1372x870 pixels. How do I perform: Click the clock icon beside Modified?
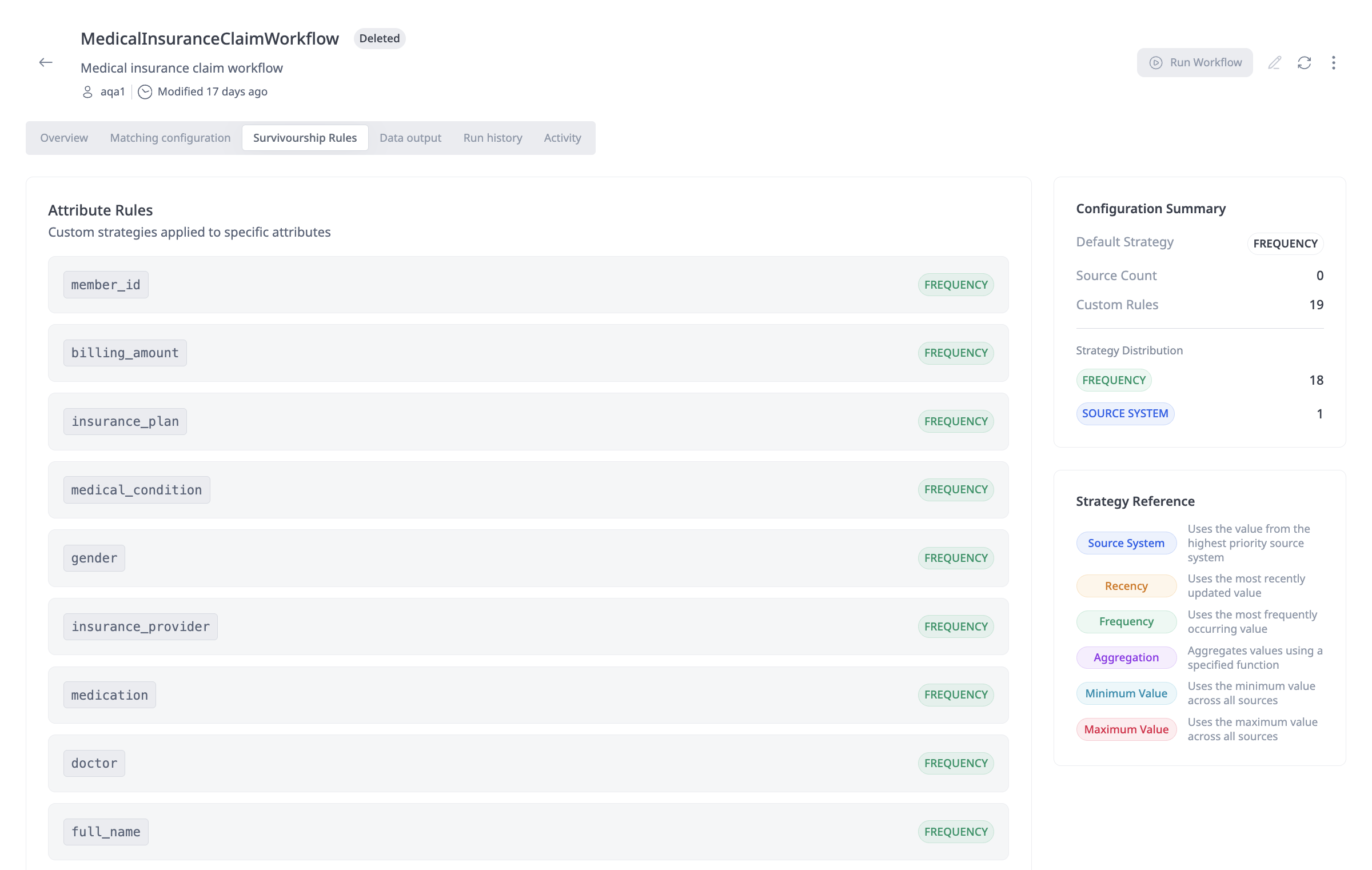click(145, 91)
